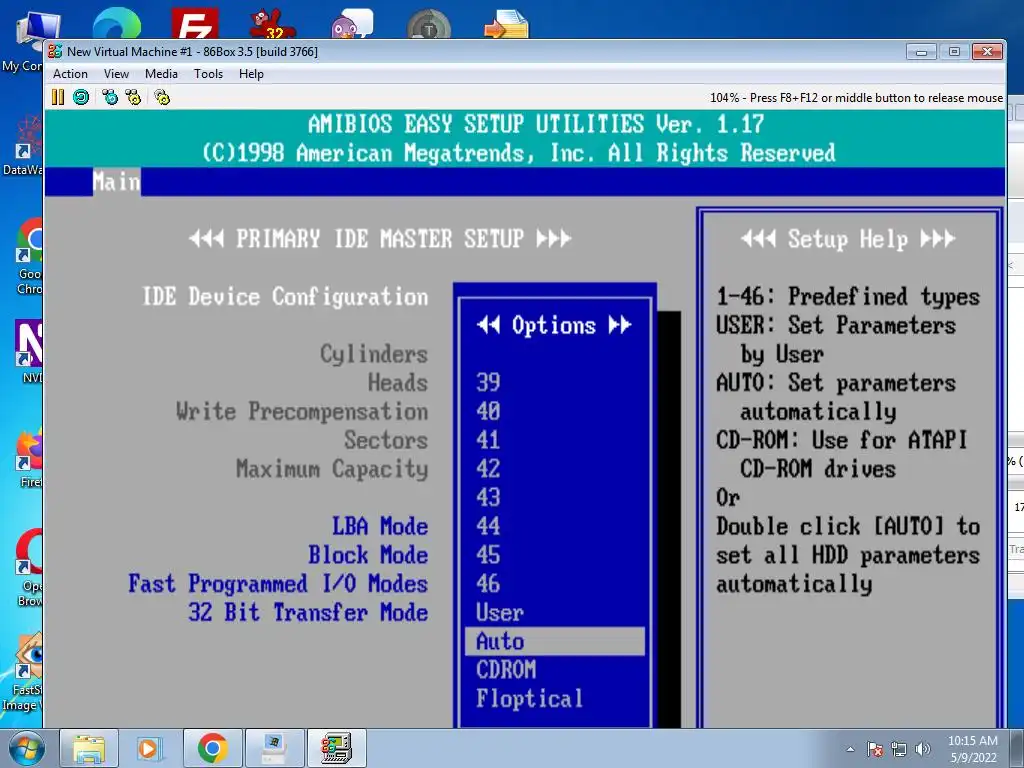Click the Primary IDE Master Setup heading
The image size is (1024, 768).
[380, 238]
